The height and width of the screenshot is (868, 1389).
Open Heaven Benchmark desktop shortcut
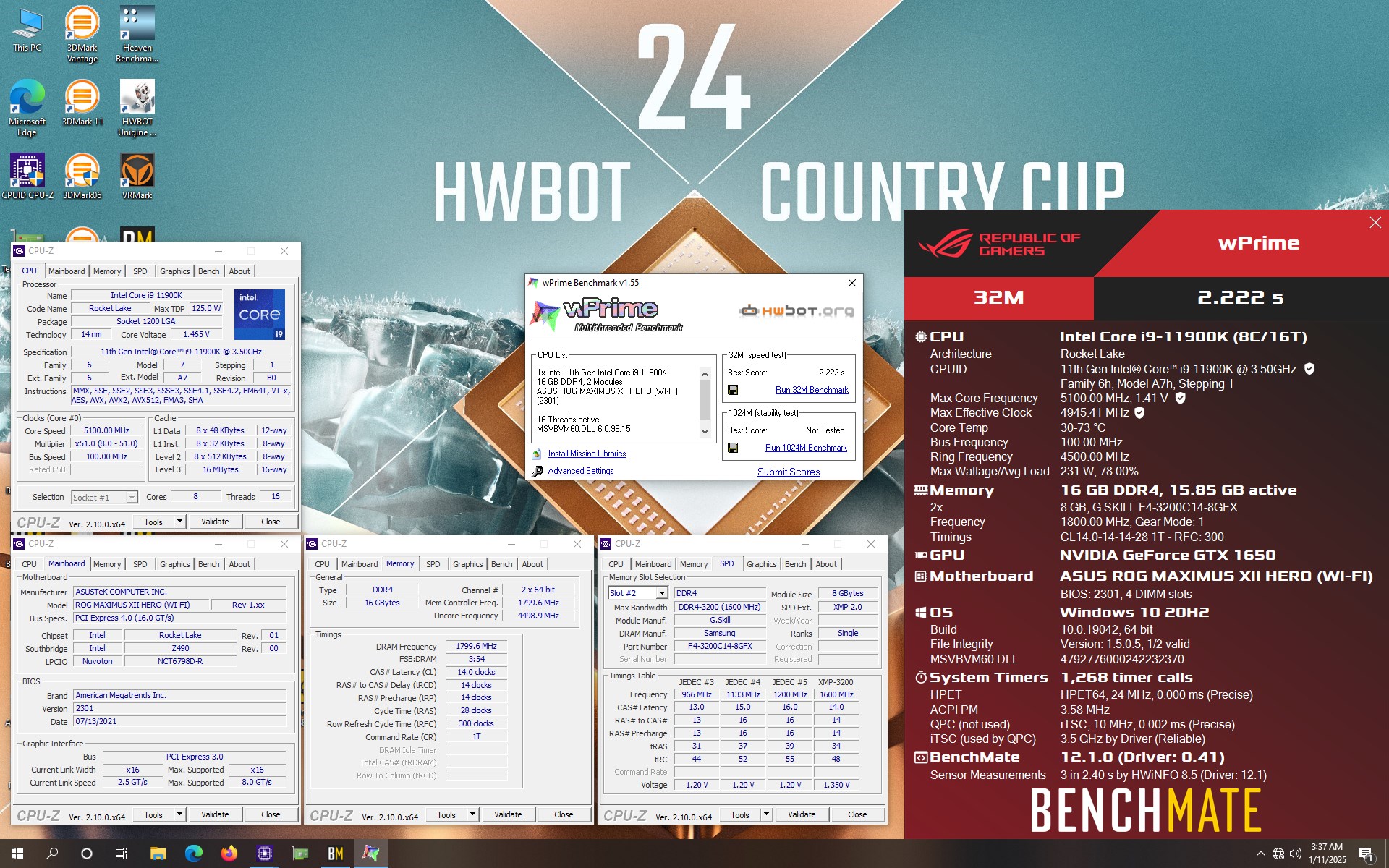(x=137, y=34)
